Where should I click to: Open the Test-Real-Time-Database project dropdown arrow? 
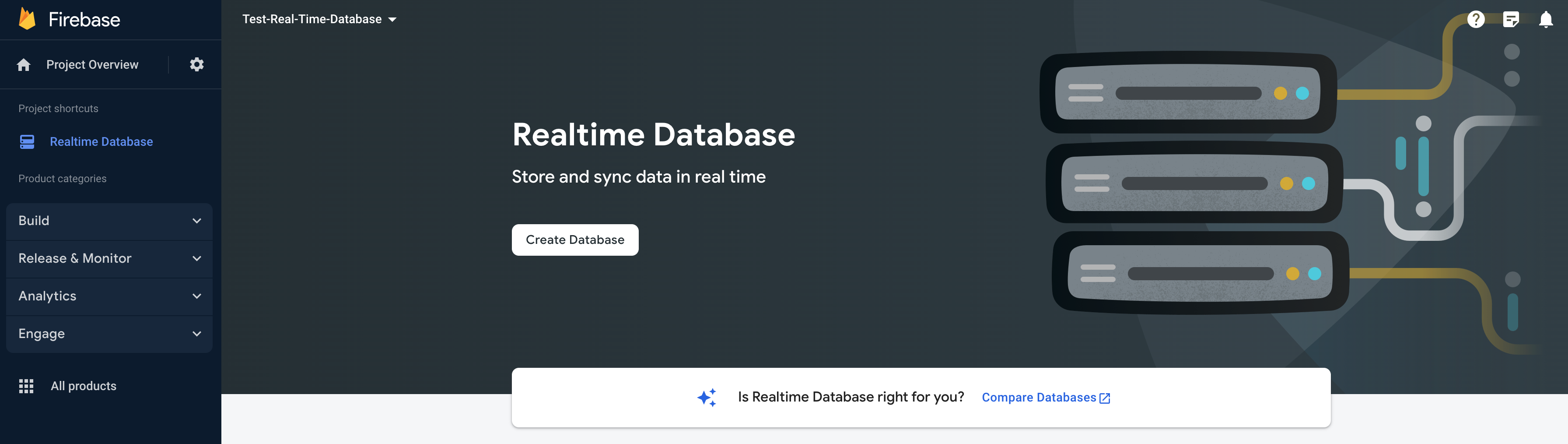point(392,20)
